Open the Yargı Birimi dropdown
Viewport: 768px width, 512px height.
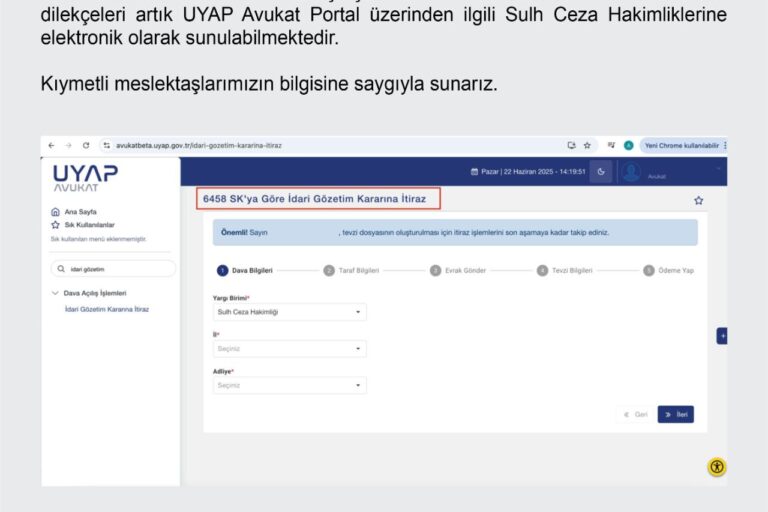[x=289, y=312]
